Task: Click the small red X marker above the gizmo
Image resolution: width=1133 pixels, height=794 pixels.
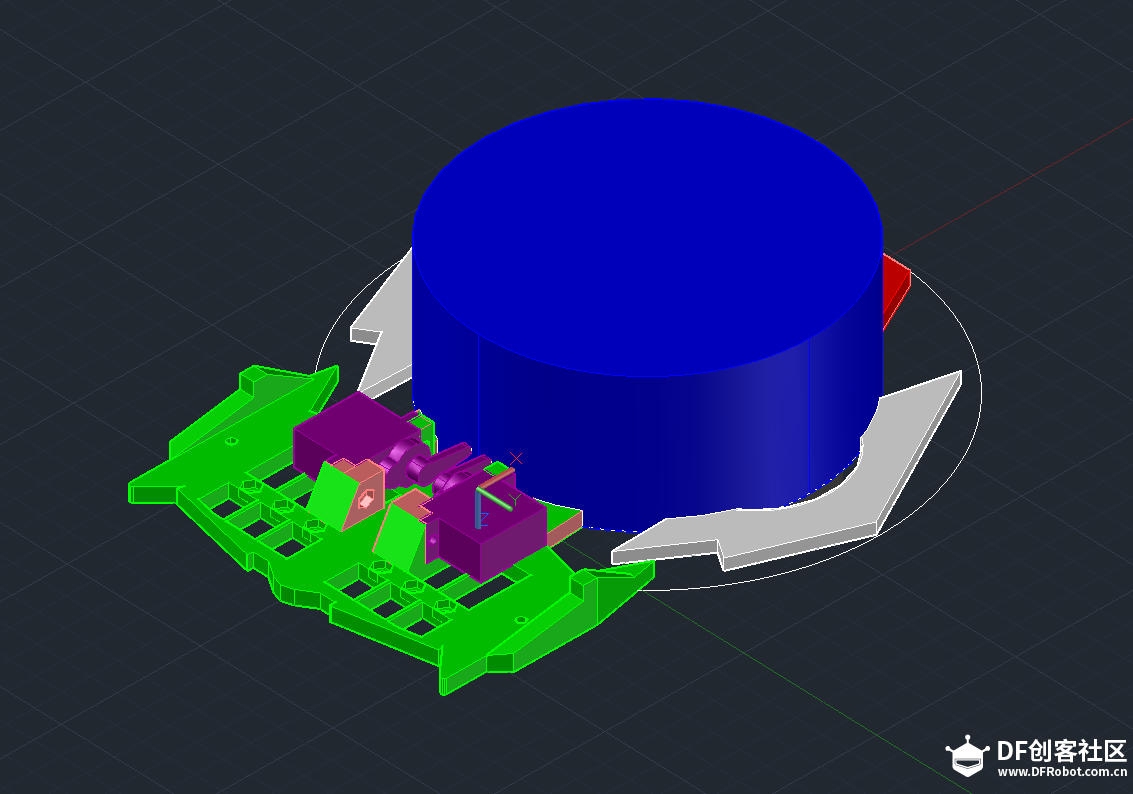Action: 516,459
